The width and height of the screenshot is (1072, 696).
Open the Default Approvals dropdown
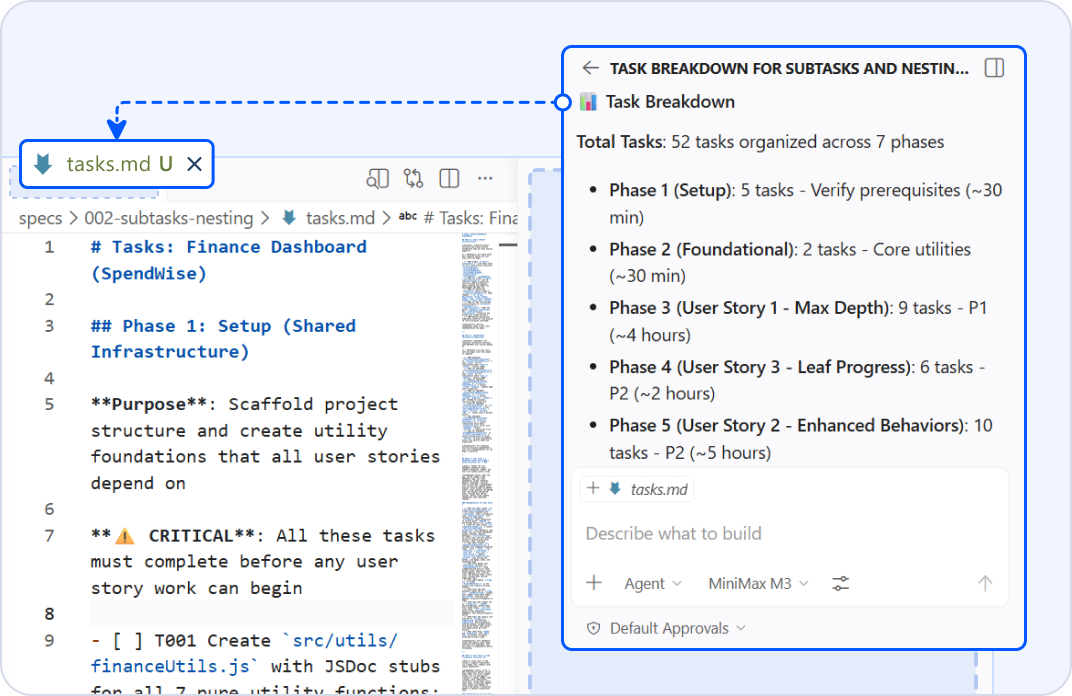(677, 628)
